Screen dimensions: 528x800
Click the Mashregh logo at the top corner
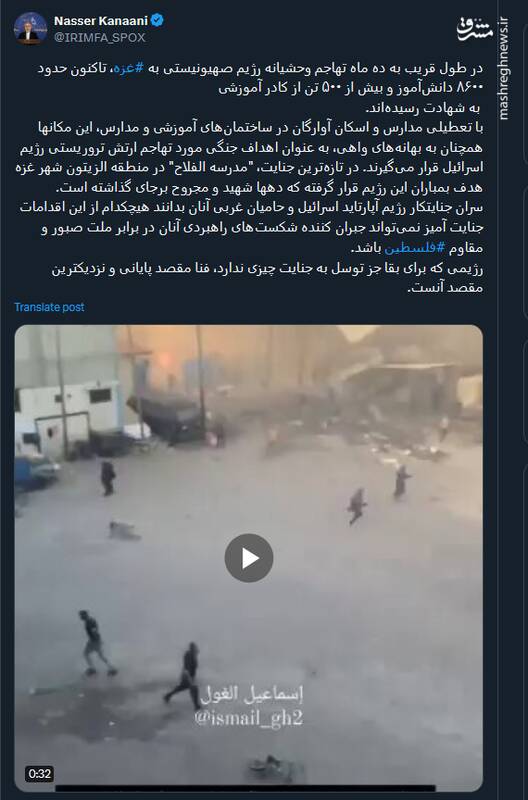(x=474, y=29)
